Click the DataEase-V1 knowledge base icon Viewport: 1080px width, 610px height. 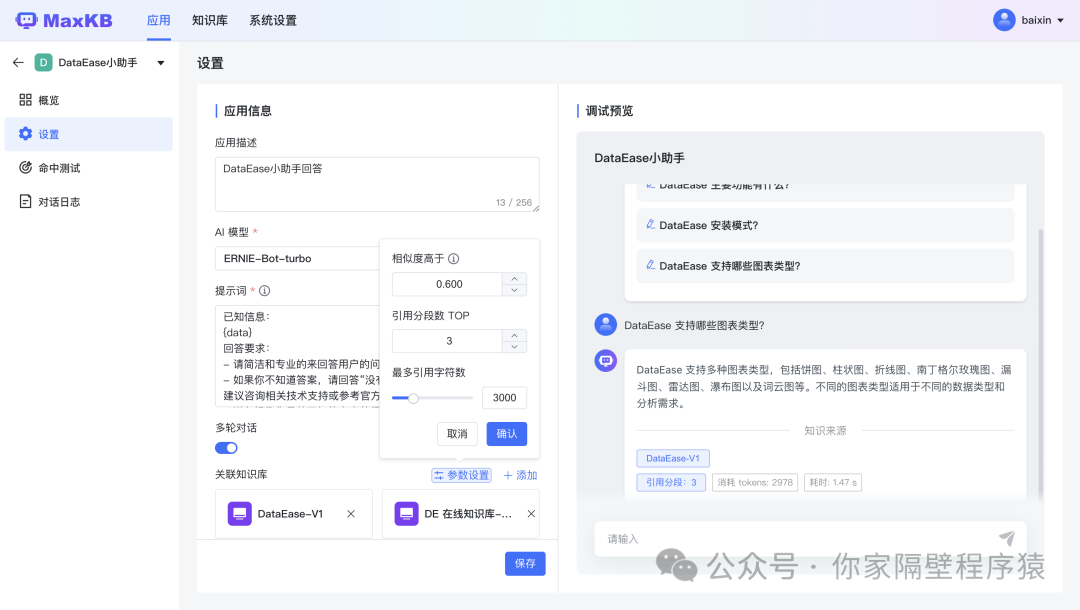pos(239,513)
